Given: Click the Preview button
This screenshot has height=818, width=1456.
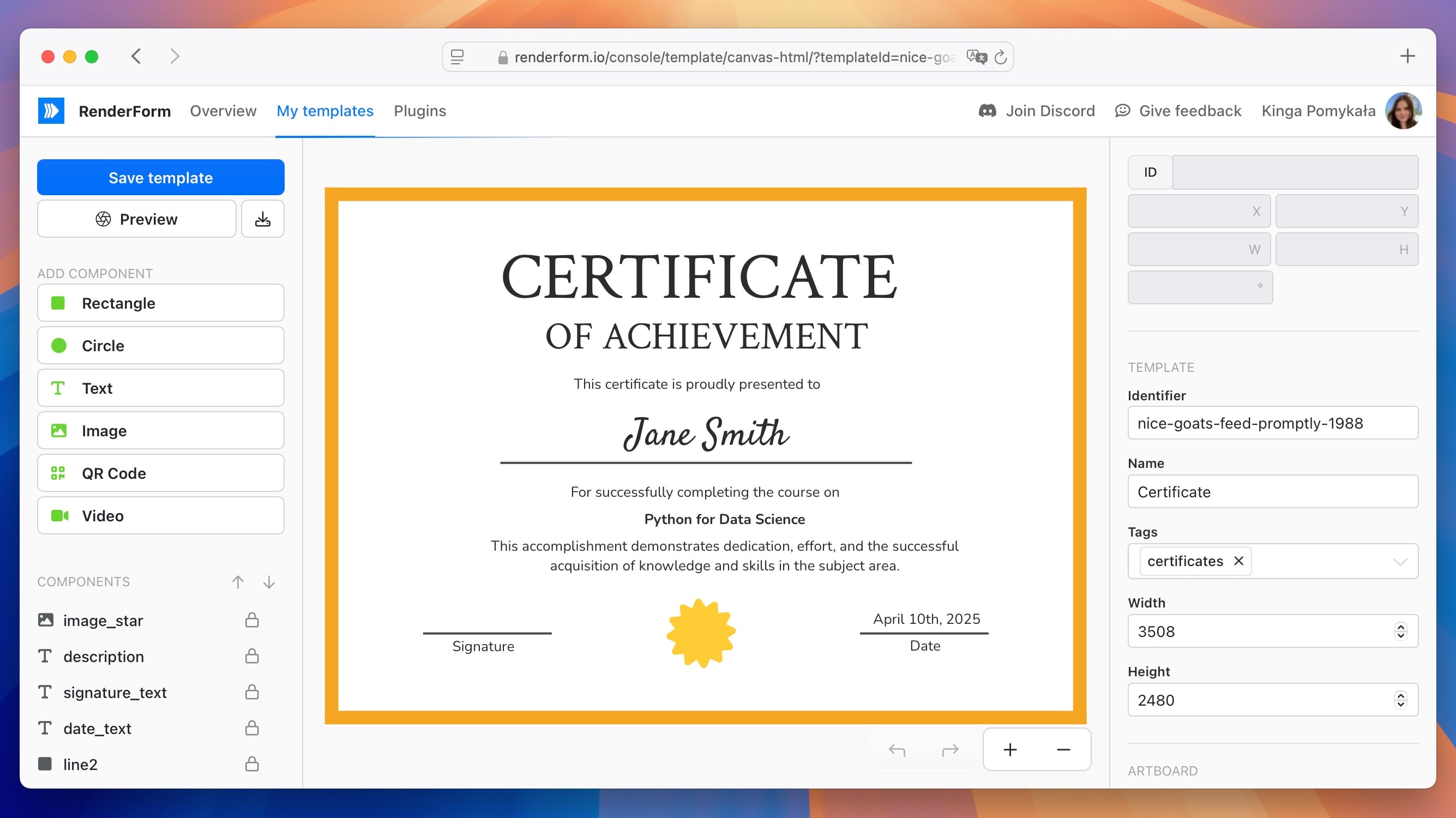Looking at the screenshot, I should click(x=136, y=219).
